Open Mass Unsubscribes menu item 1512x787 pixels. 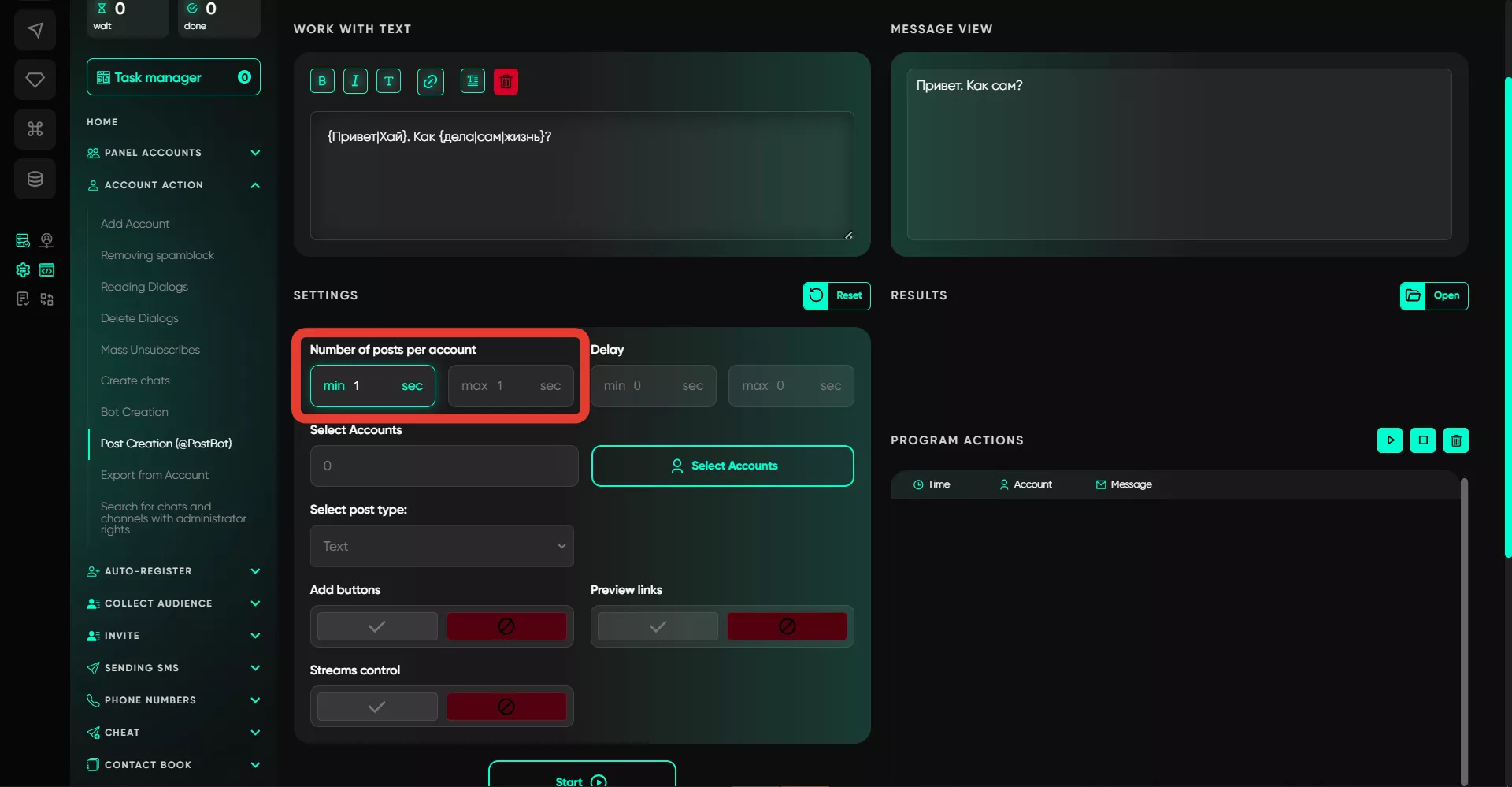click(150, 350)
